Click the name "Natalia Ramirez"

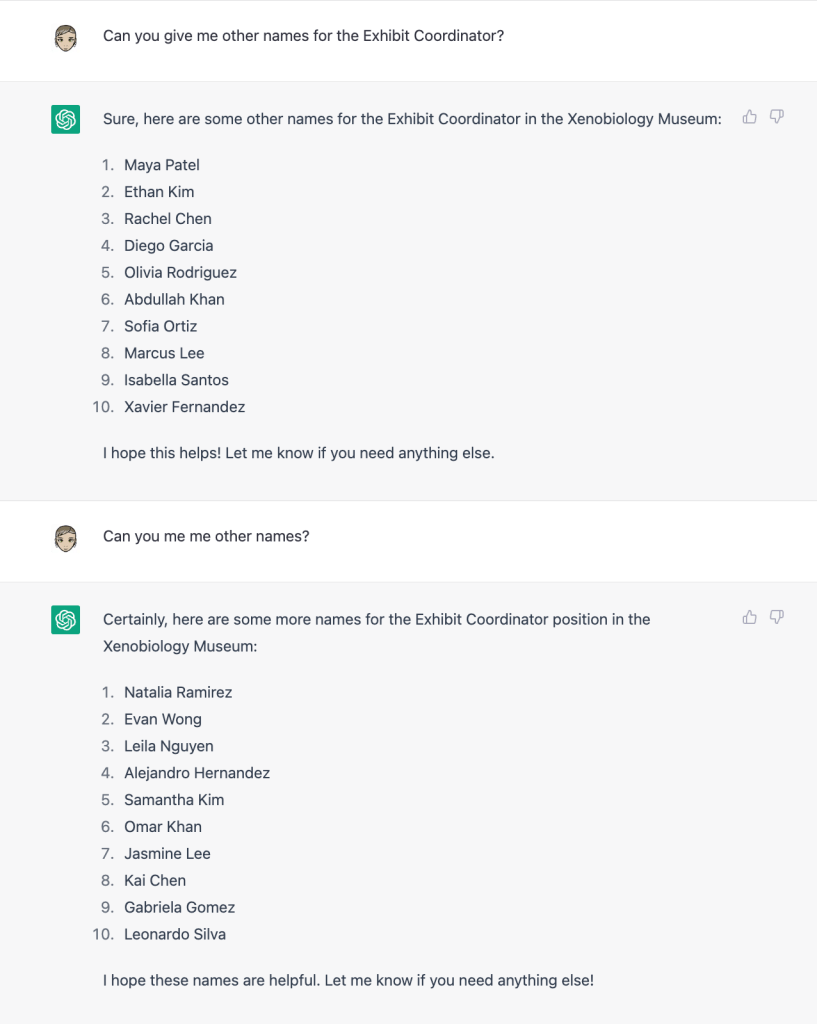pyautogui.click(x=178, y=692)
